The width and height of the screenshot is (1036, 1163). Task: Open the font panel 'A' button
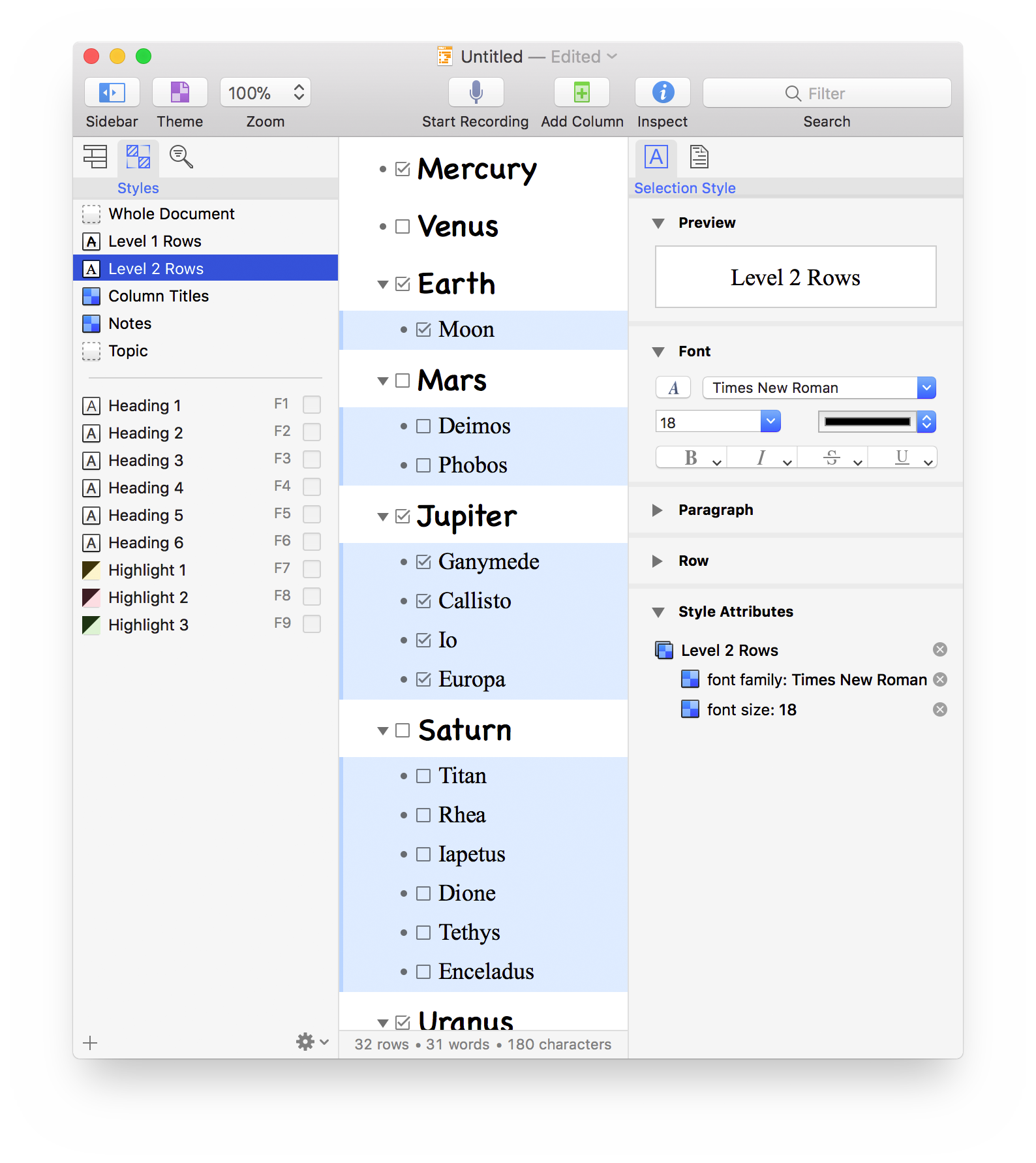[673, 388]
